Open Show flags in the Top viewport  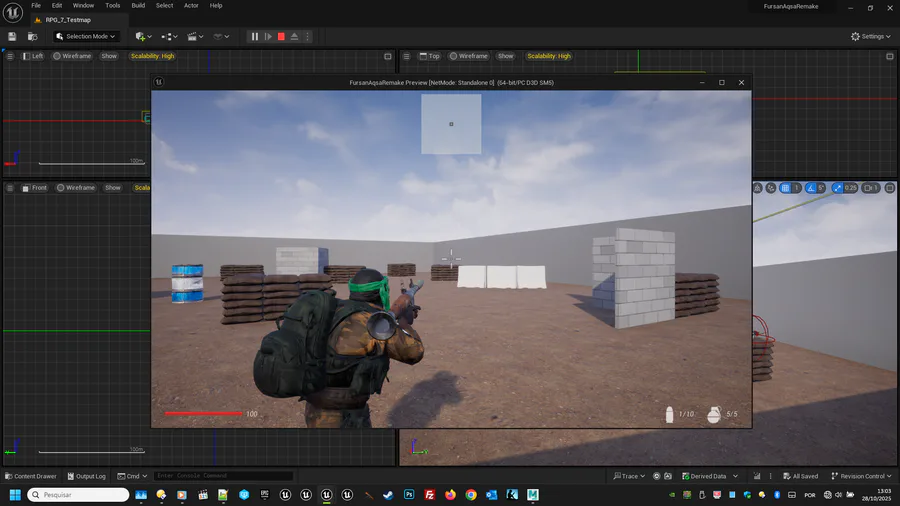tap(506, 56)
